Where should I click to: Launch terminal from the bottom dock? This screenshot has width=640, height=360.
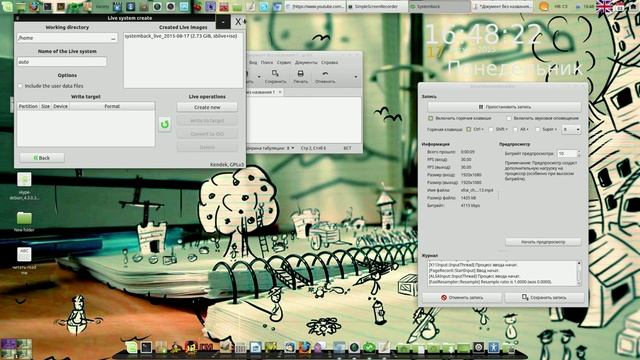click(146, 347)
